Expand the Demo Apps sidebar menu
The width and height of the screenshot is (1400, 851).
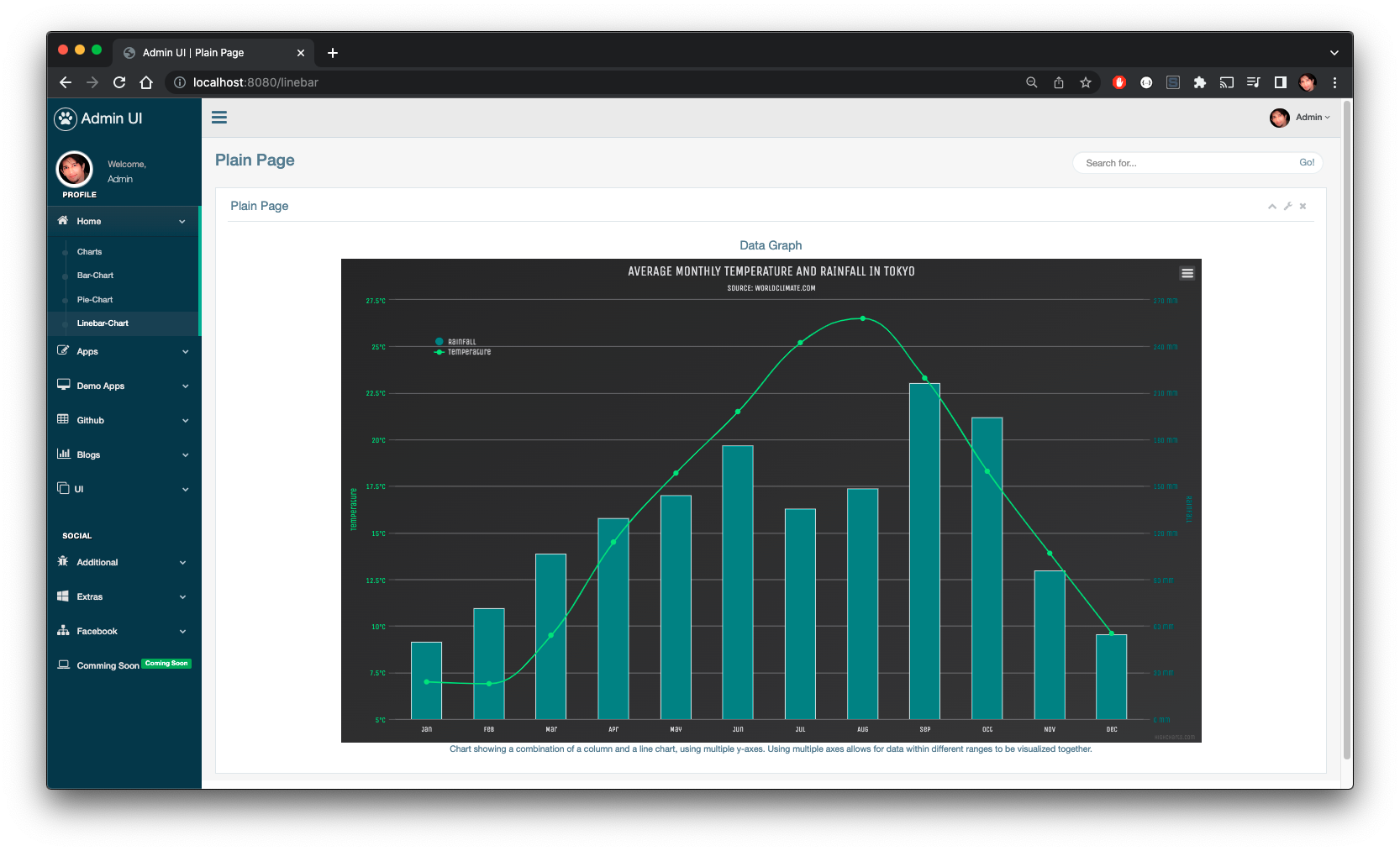(x=124, y=386)
